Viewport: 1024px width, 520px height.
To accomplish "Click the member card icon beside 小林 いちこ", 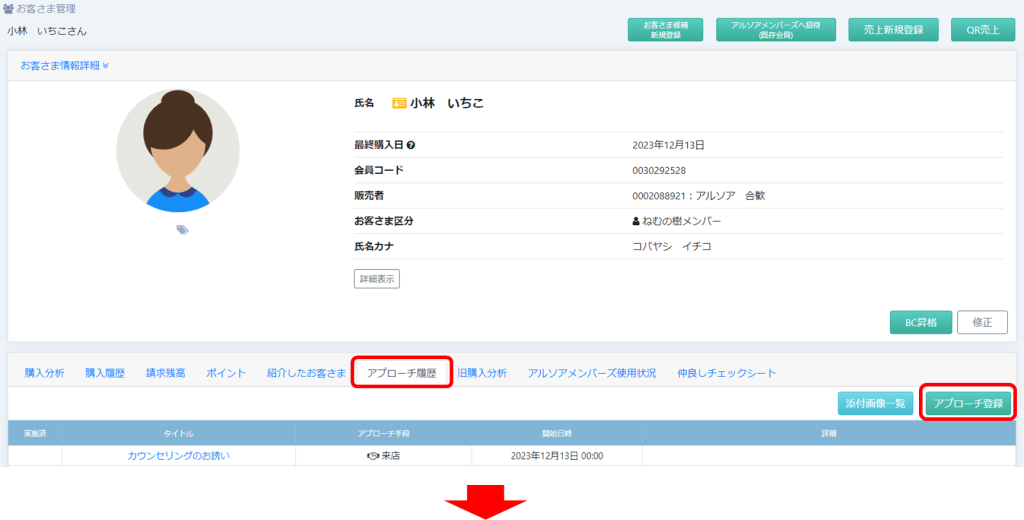I will point(399,103).
